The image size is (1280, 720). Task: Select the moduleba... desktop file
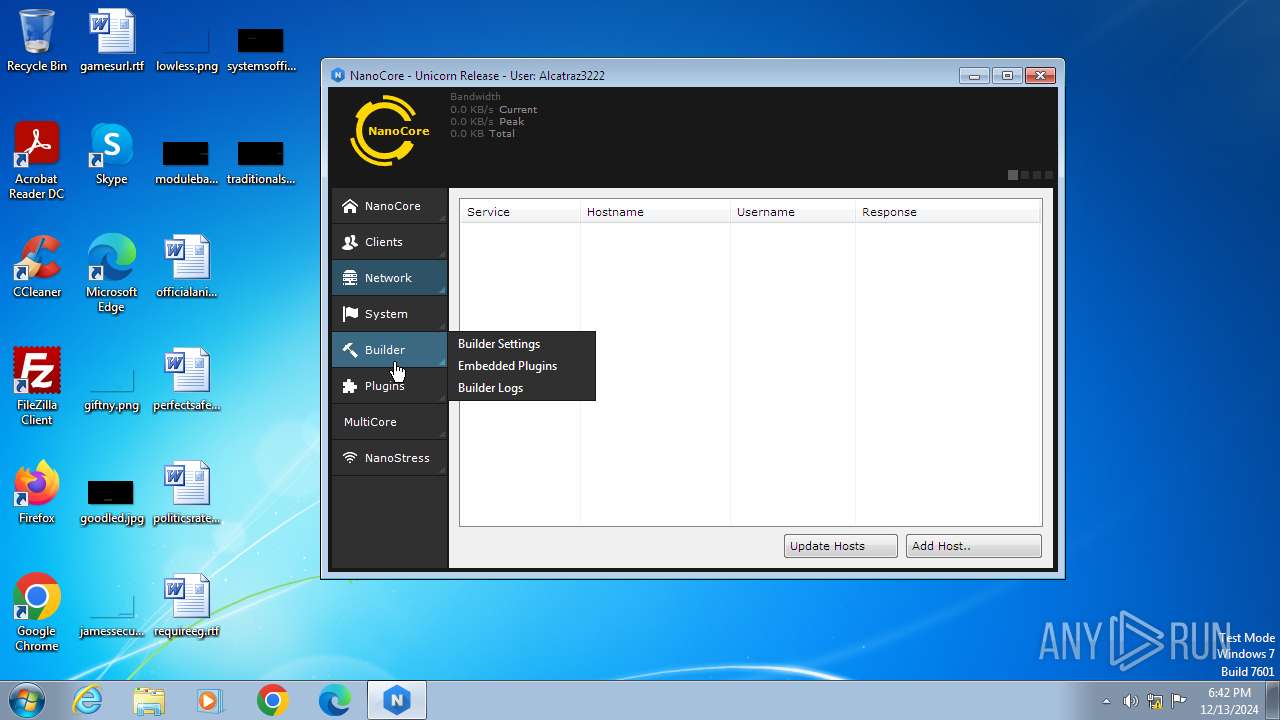pos(187,164)
